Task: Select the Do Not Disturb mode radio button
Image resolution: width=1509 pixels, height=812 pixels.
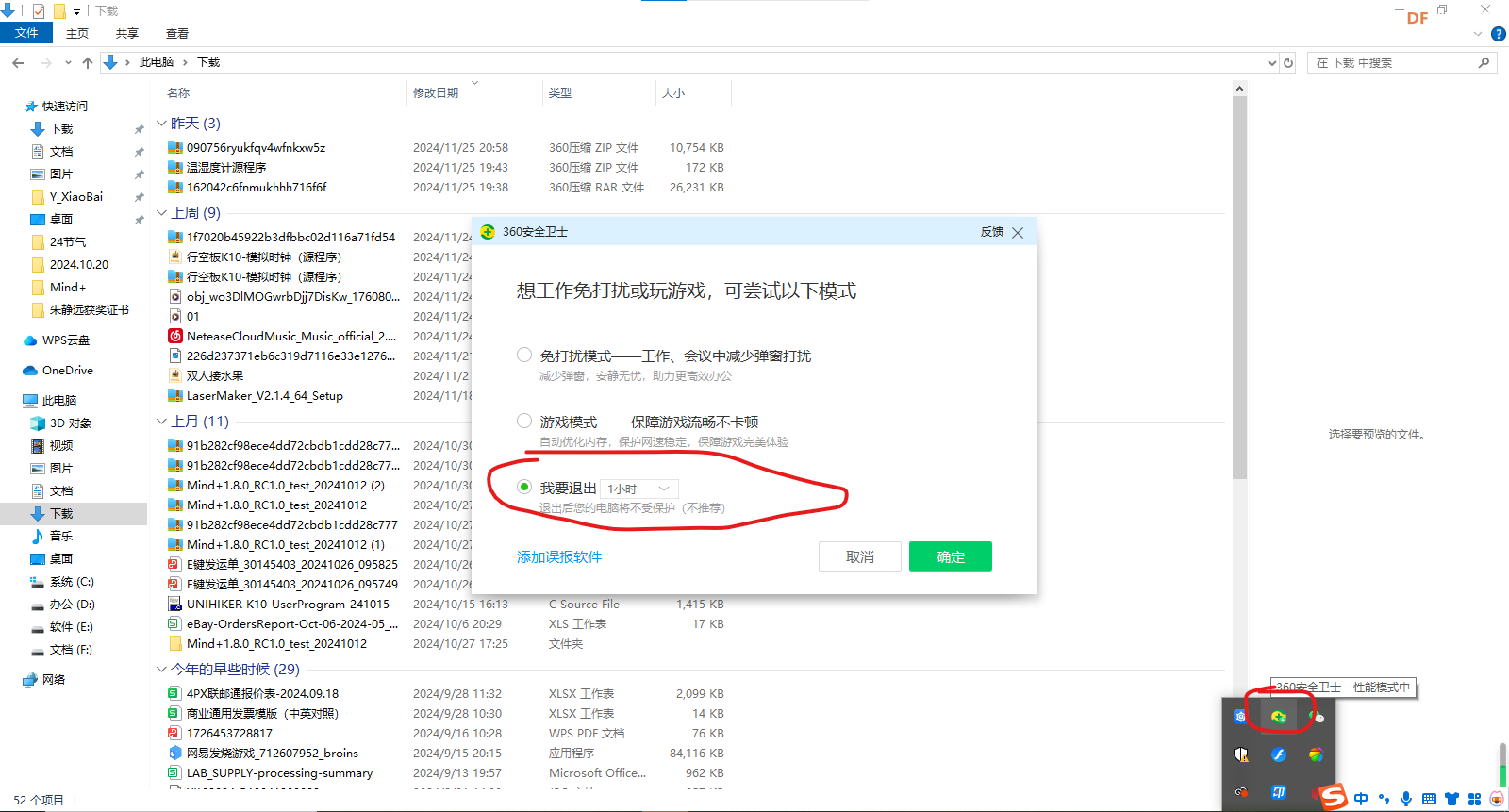Action: pyautogui.click(x=524, y=355)
